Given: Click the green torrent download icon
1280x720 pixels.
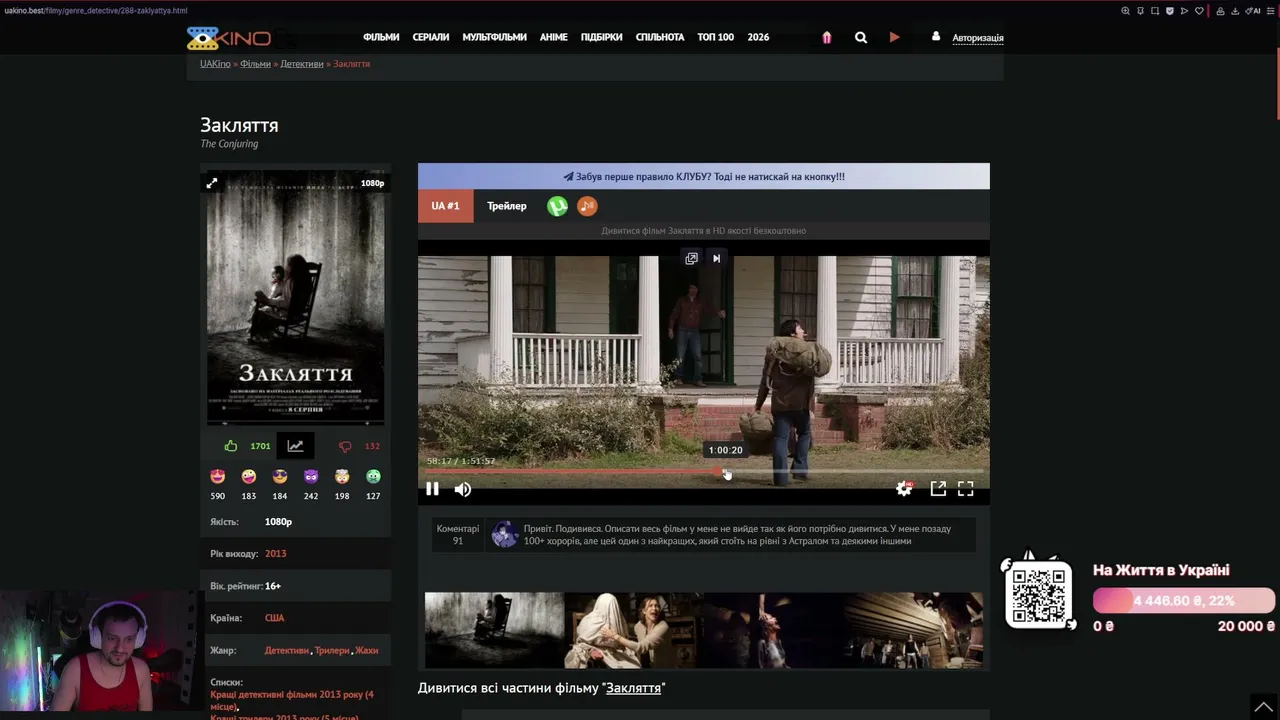Looking at the screenshot, I should pos(558,206).
